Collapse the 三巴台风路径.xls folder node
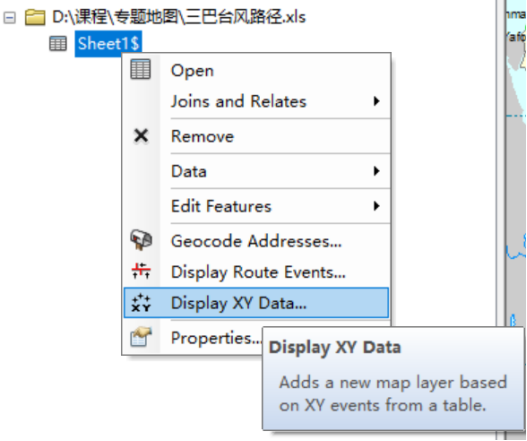Image resolution: width=527 pixels, height=441 pixels. pos(9,17)
